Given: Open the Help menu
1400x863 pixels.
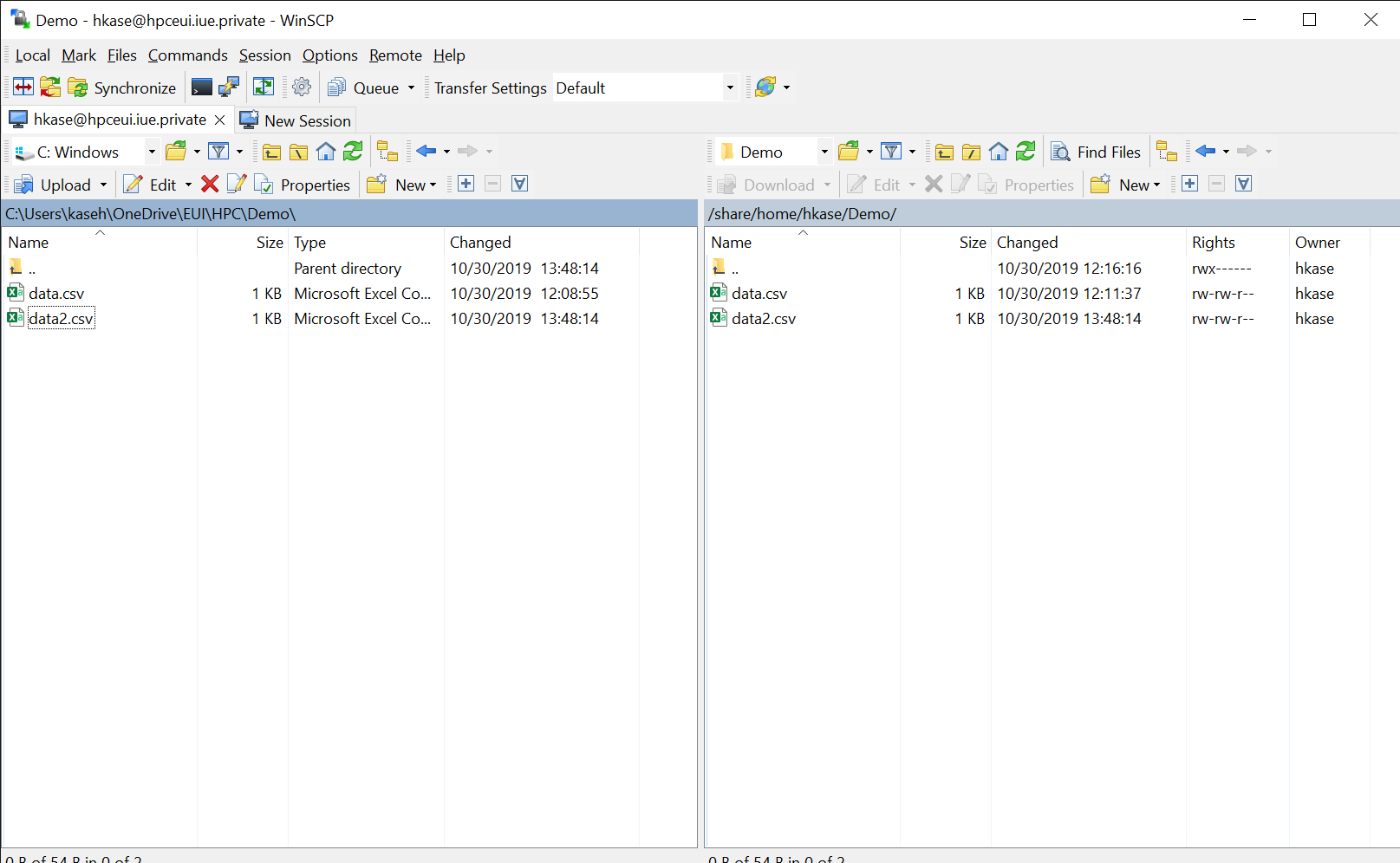Looking at the screenshot, I should [449, 55].
